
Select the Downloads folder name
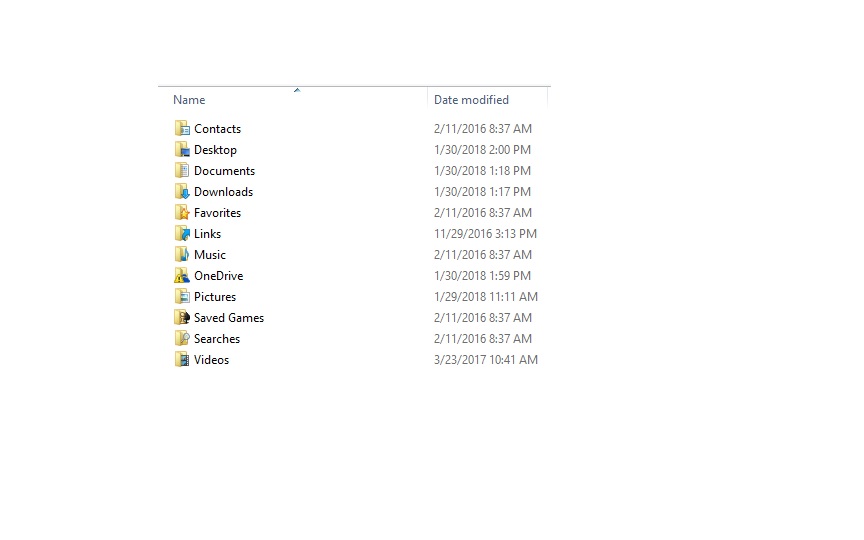[223, 192]
